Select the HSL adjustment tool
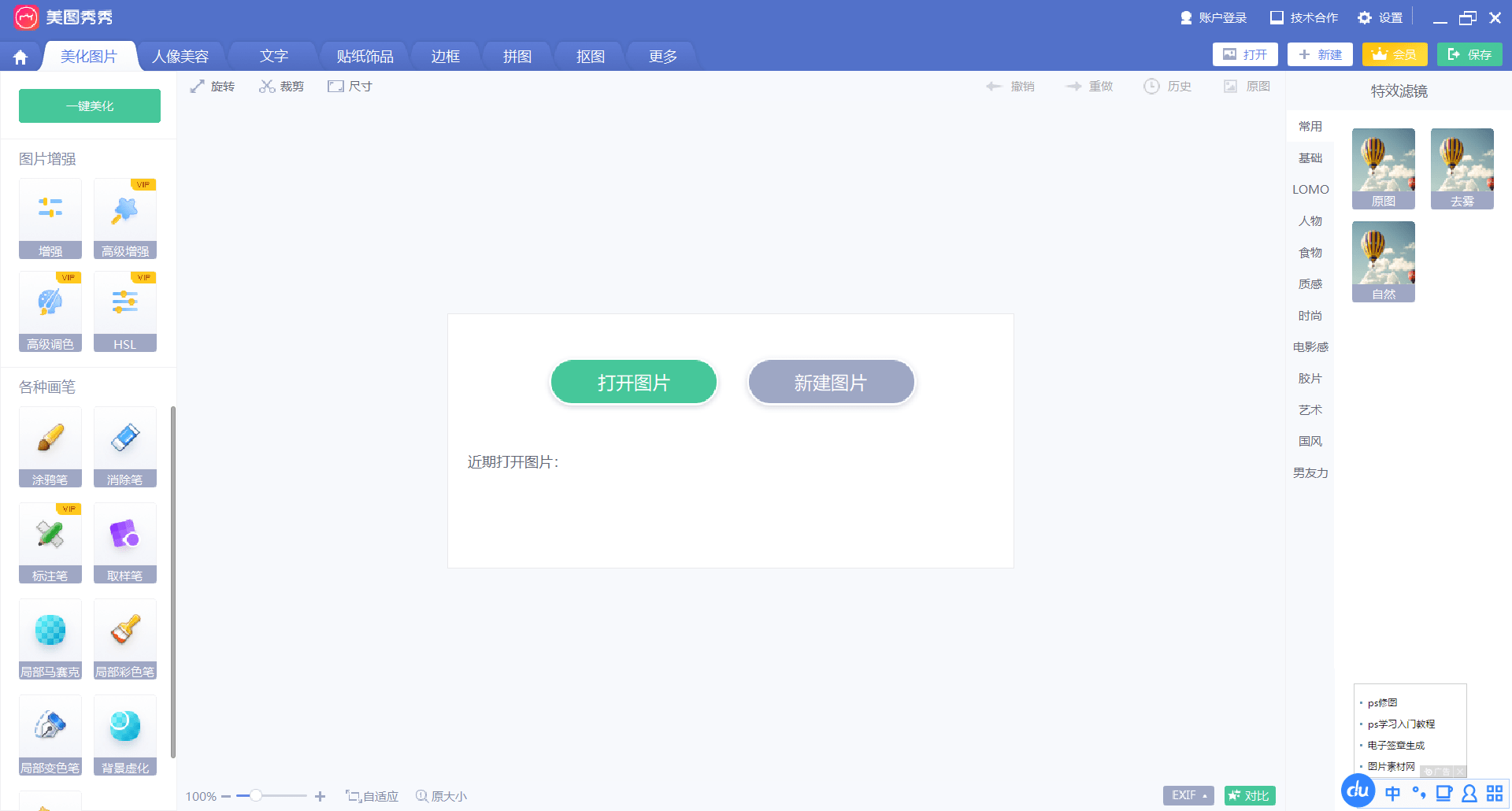 pos(125,311)
